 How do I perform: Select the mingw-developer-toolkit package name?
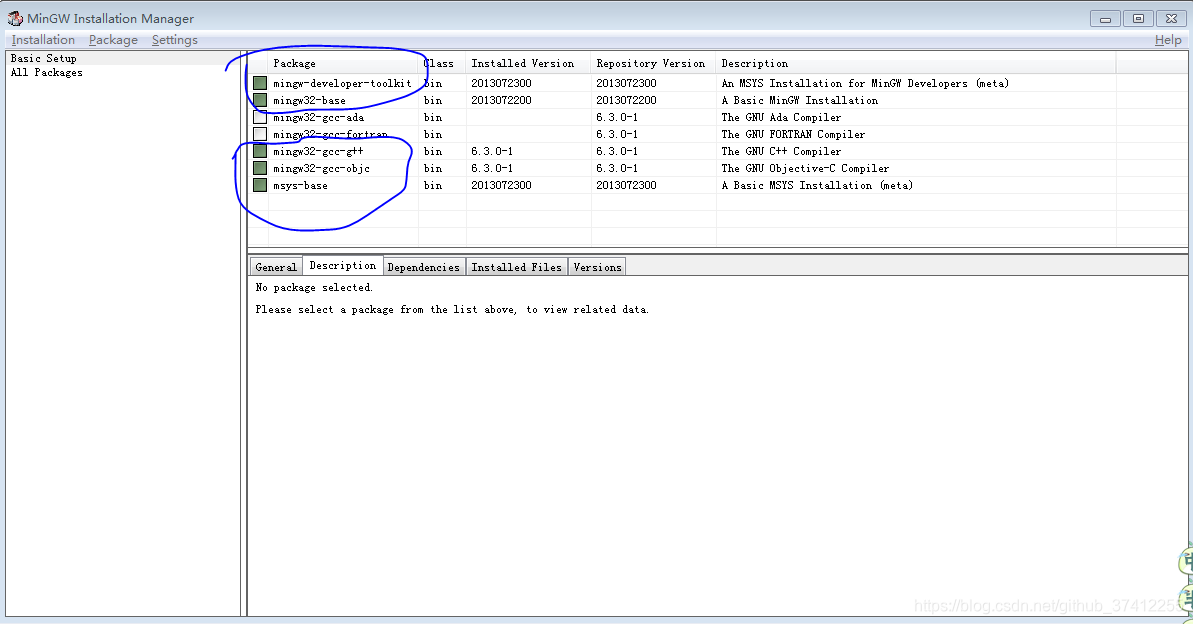pyautogui.click(x=342, y=84)
